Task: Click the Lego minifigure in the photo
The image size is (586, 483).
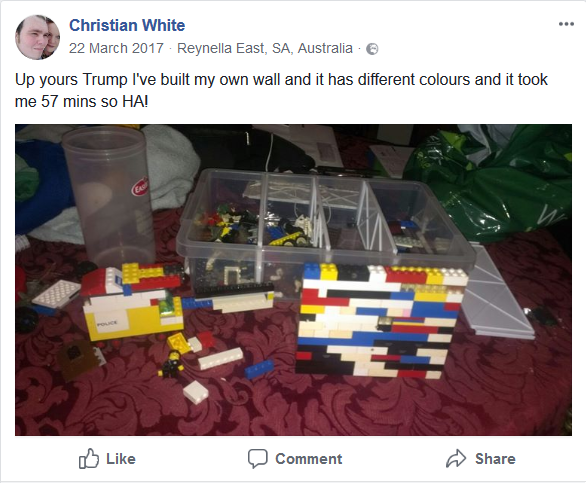Action: point(172,363)
